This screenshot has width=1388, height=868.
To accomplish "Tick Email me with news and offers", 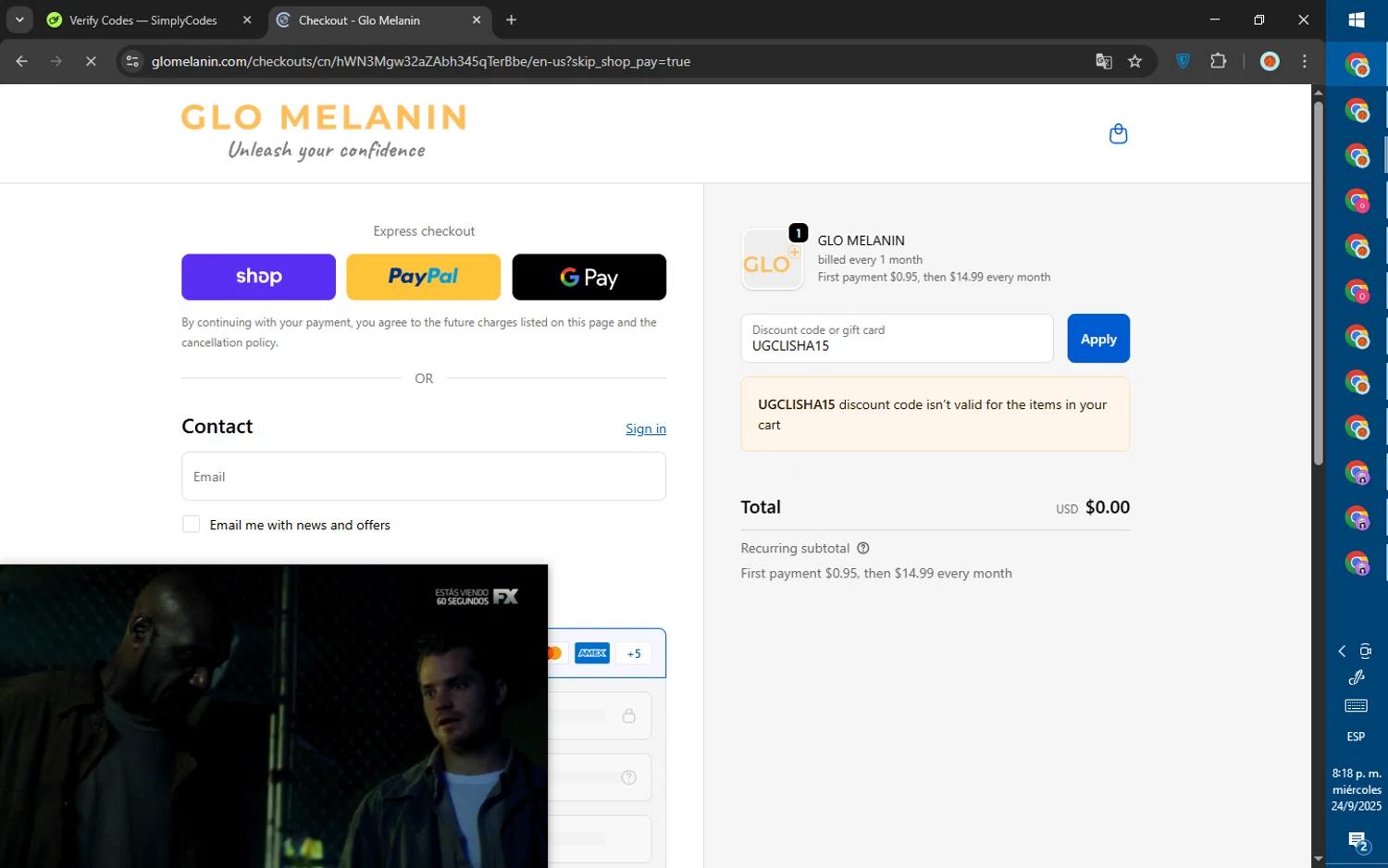I will 191,525.
